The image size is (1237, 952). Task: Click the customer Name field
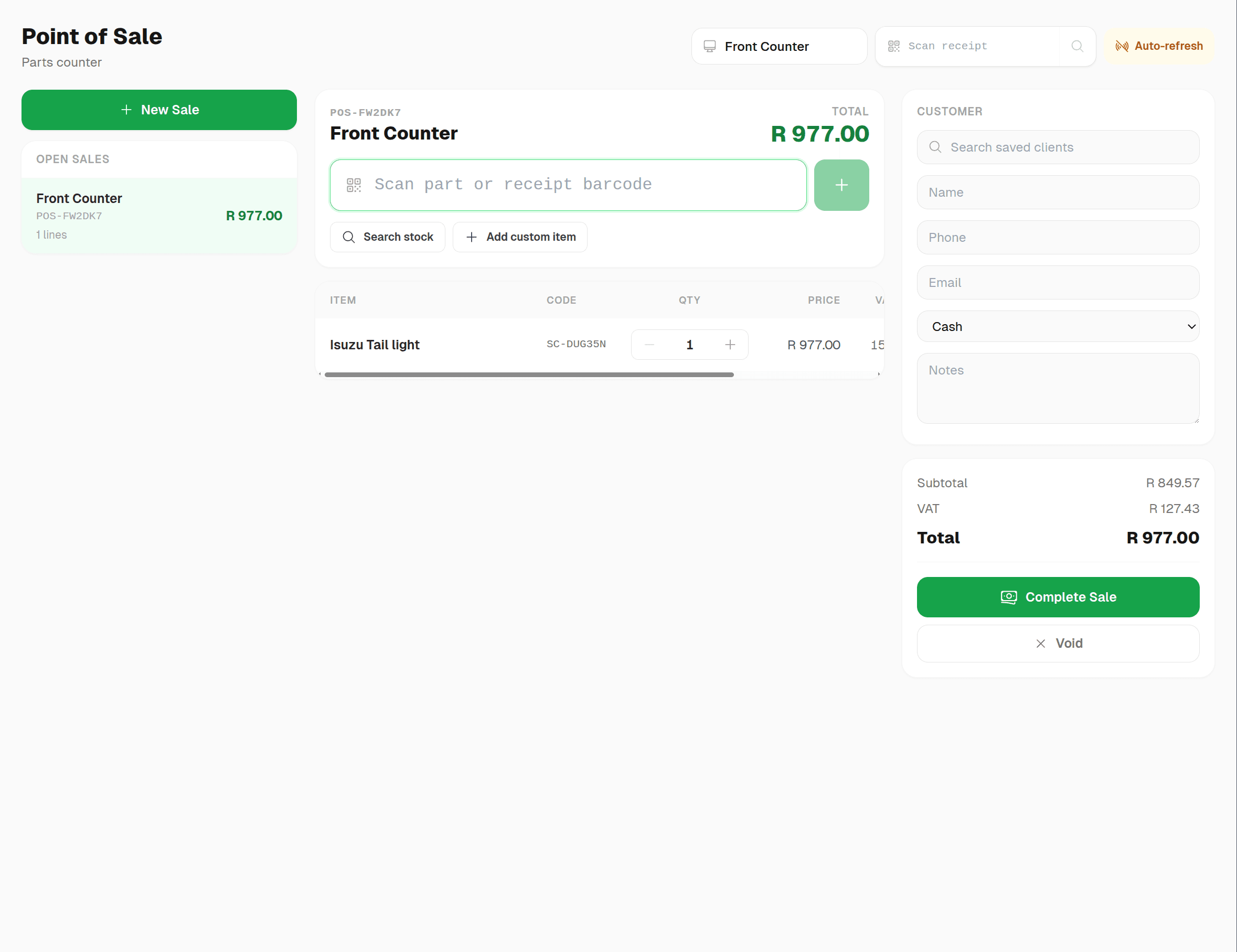click(1058, 192)
